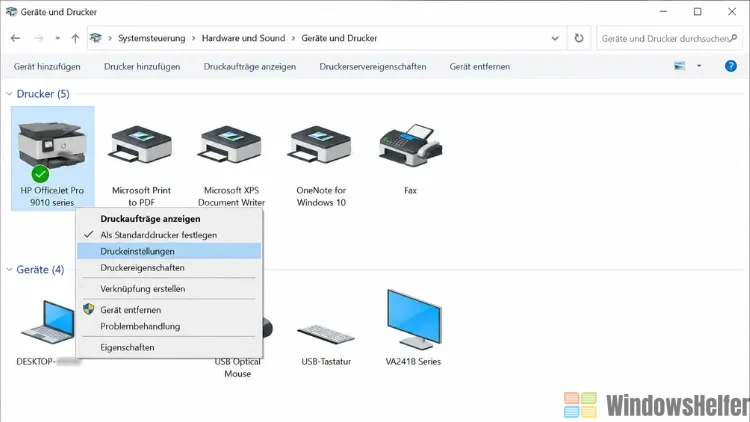Click Druckaufträge anzeigen in toolbar

(x=250, y=67)
